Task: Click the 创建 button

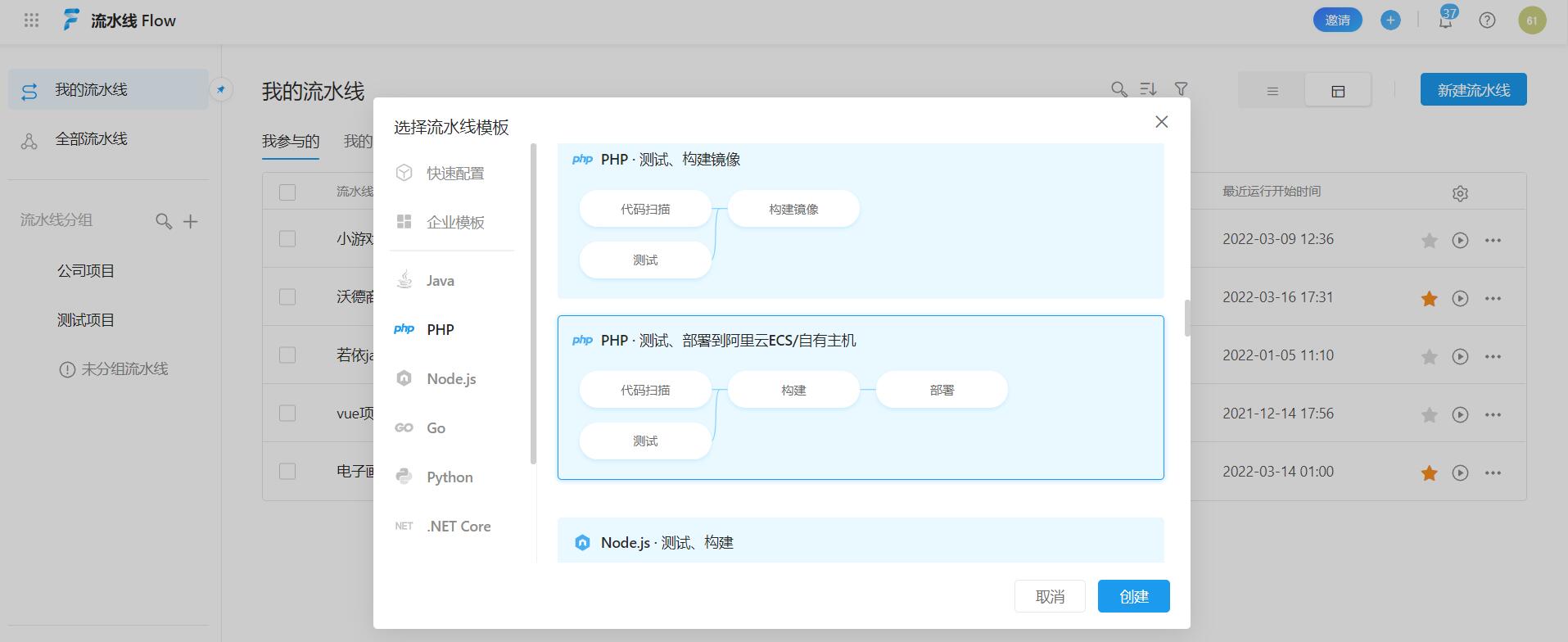Action: (1134, 596)
